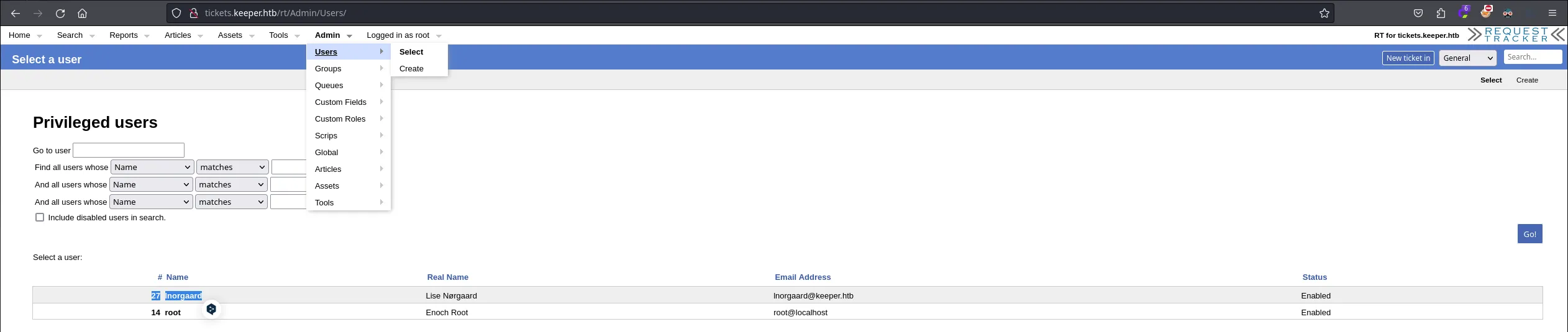Open the Groups submenu in Admin menu
This screenshot has width=1568, height=332.
pos(328,69)
